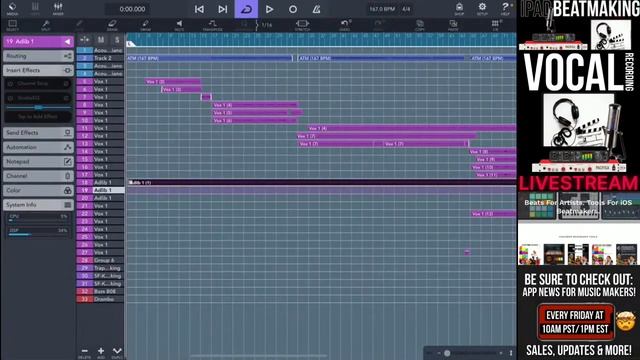Tap to add an insert effect
This screenshot has height=360, width=640.
click(38, 117)
